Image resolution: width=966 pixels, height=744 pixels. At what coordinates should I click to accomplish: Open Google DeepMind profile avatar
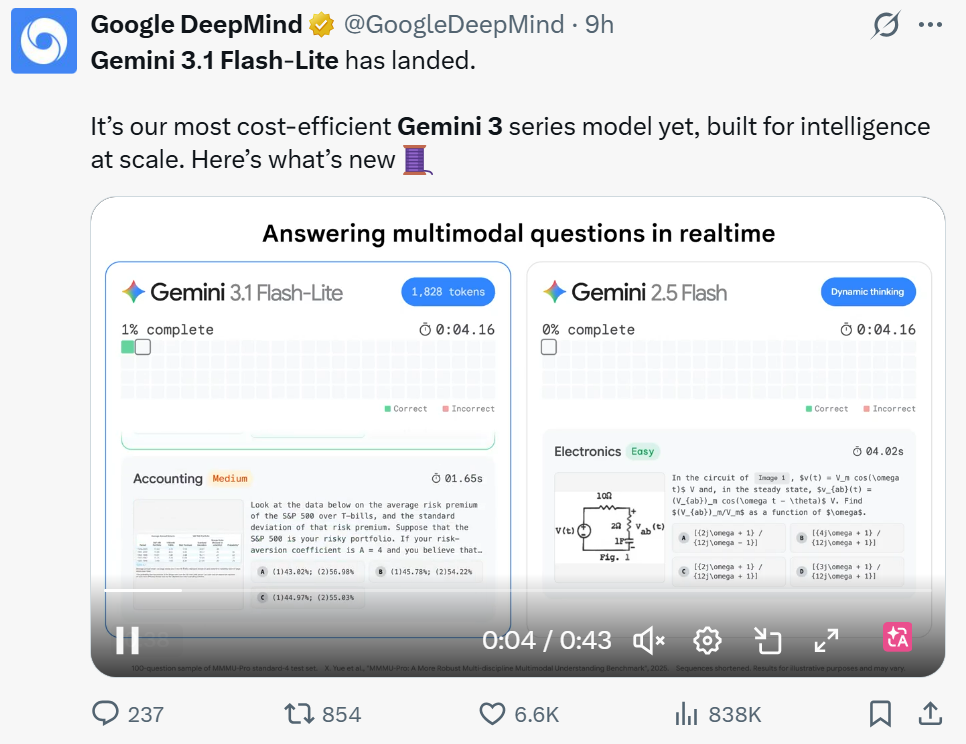pyautogui.click(x=43, y=41)
